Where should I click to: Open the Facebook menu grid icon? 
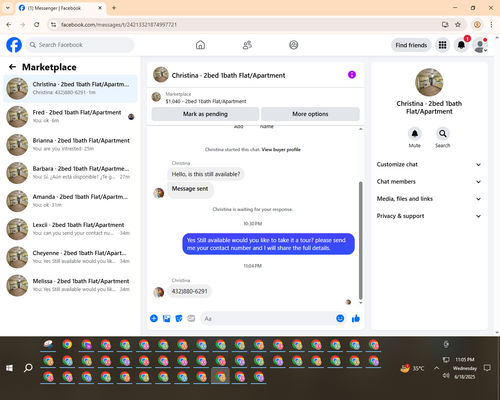click(442, 45)
